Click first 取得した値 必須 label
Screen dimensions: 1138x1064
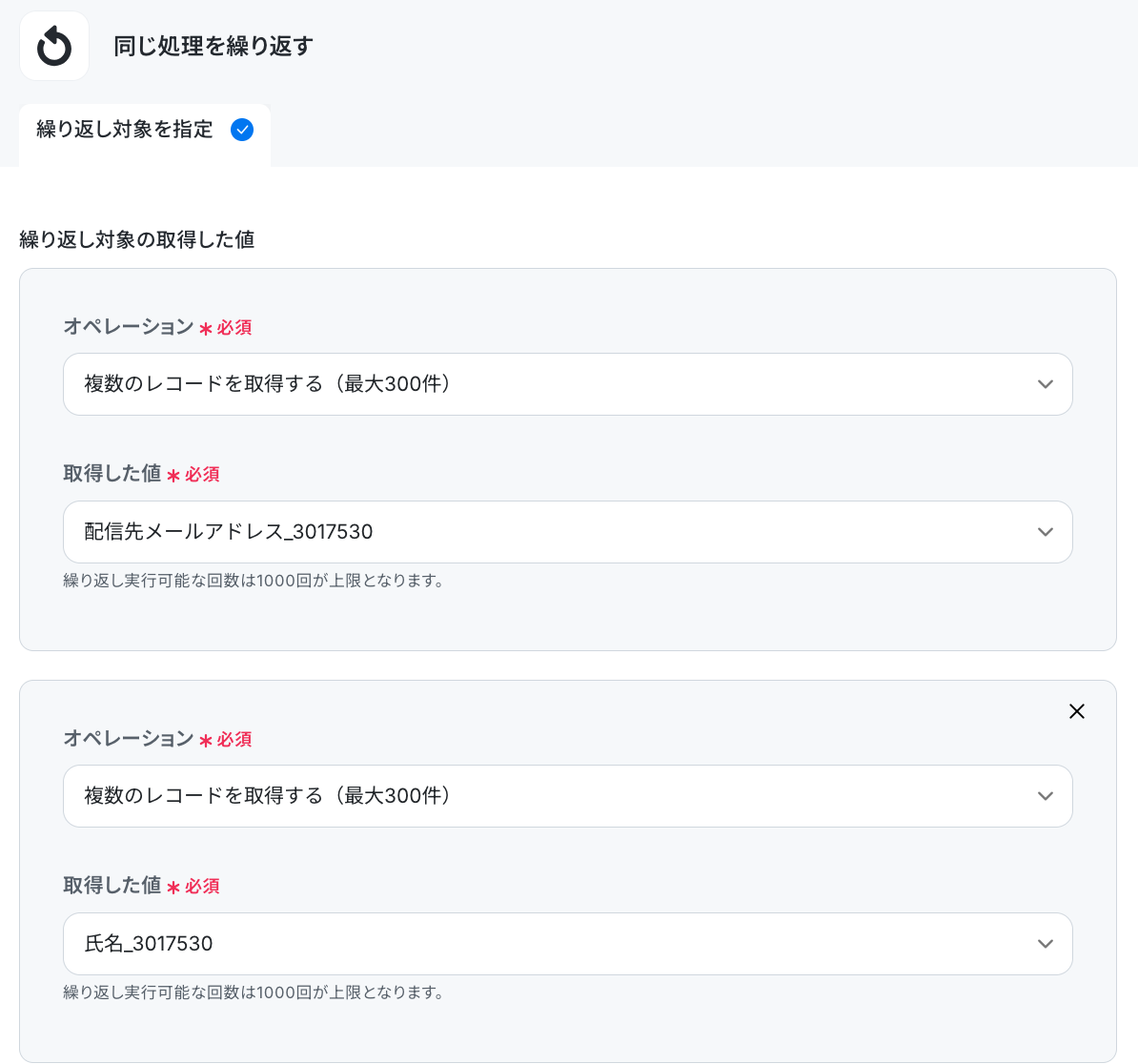point(141,474)
